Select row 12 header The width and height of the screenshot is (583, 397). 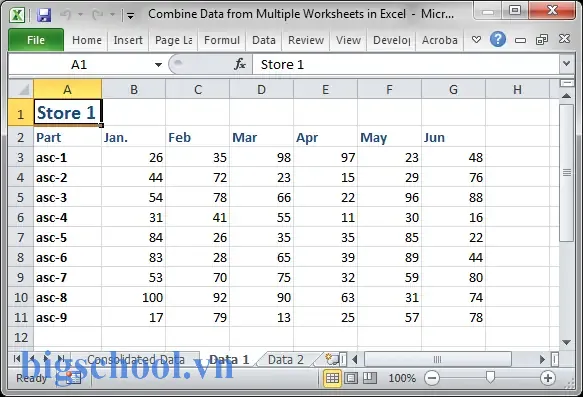click(21, 337)
